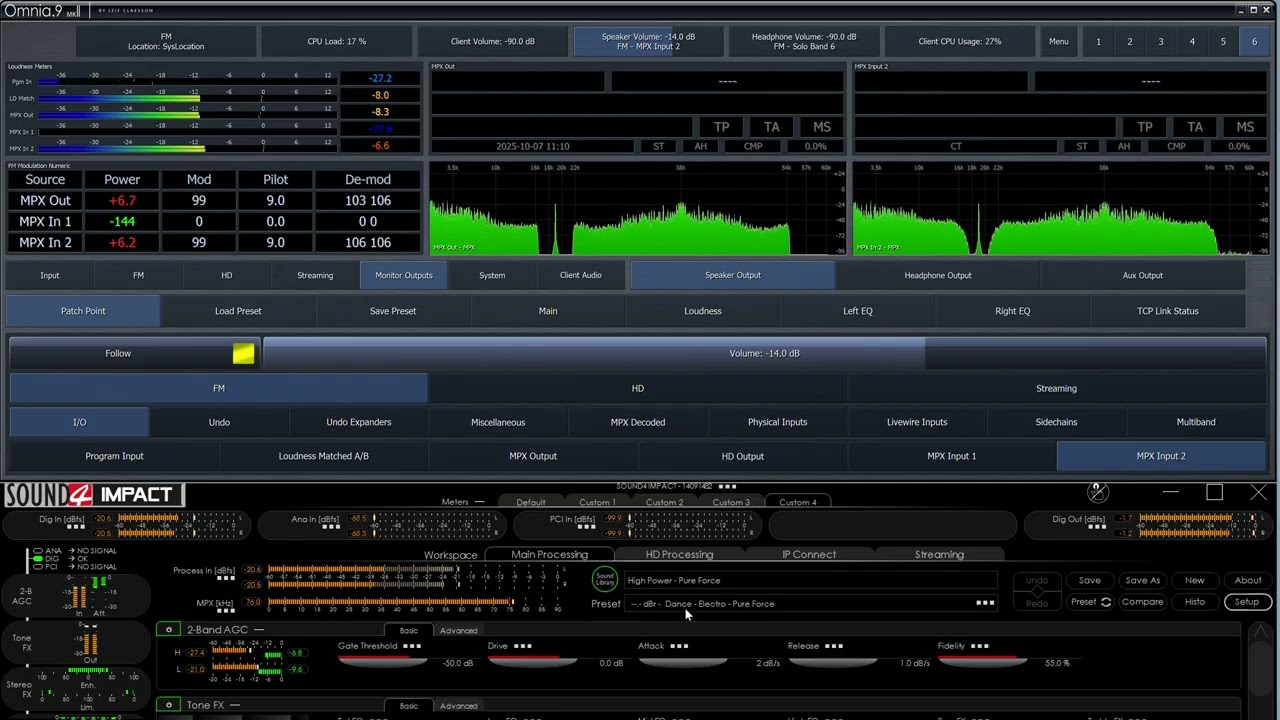Click the Save As button

[1142, 580]
